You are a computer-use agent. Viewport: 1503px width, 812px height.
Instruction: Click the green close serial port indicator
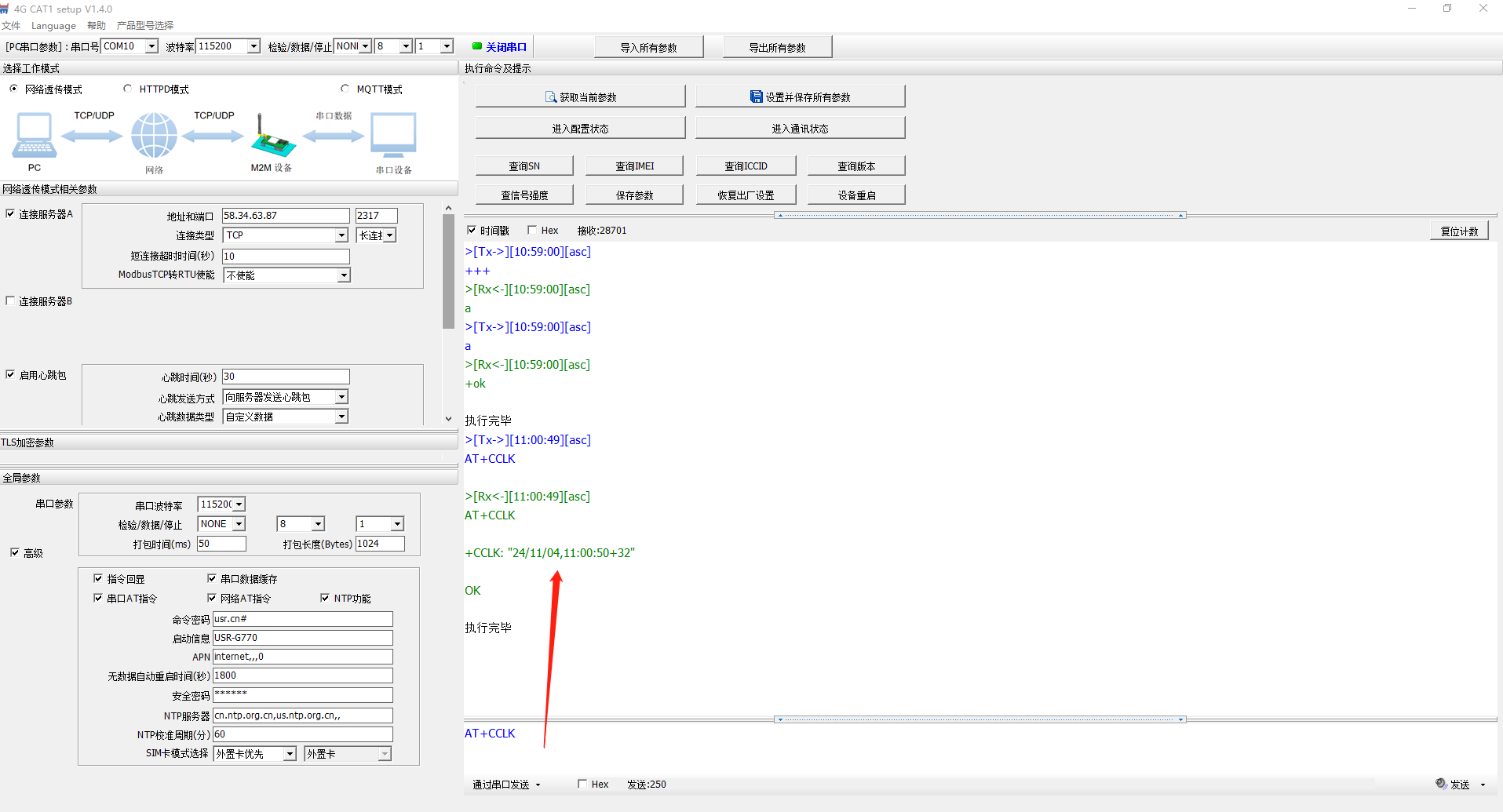tap(477, 46)
